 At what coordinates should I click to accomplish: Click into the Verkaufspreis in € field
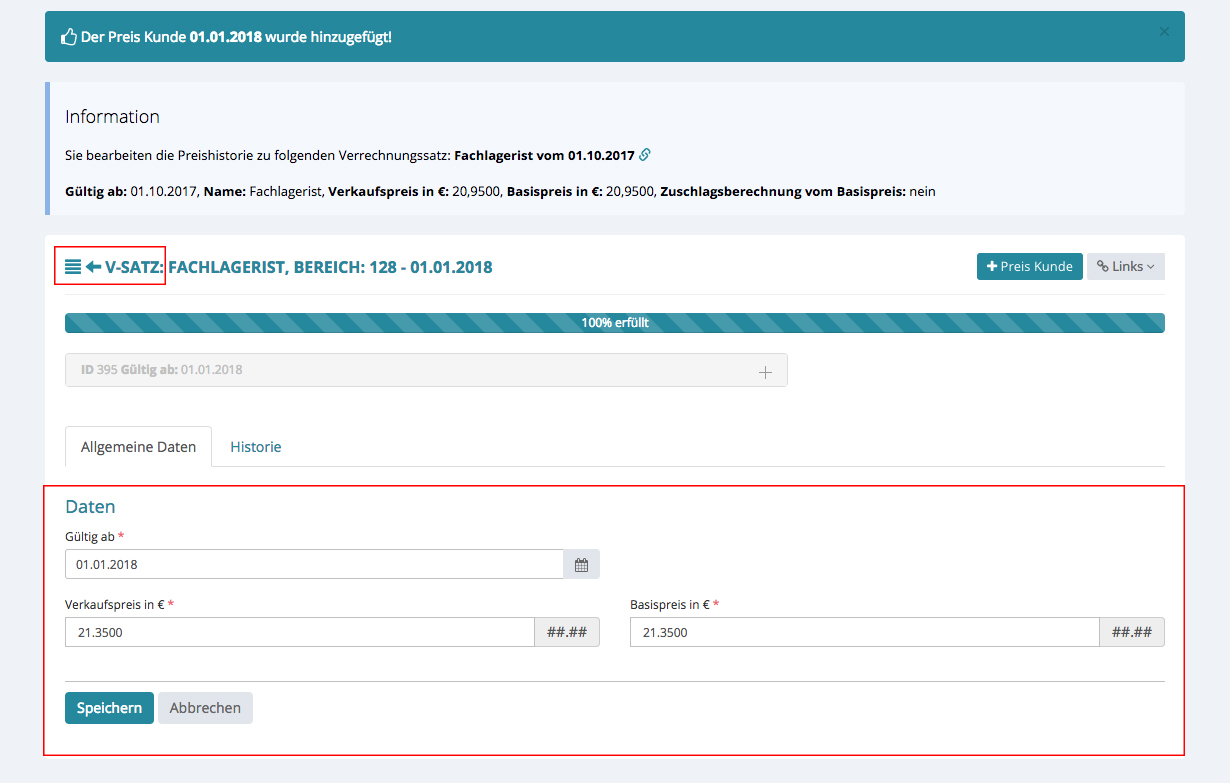[300, 632]
